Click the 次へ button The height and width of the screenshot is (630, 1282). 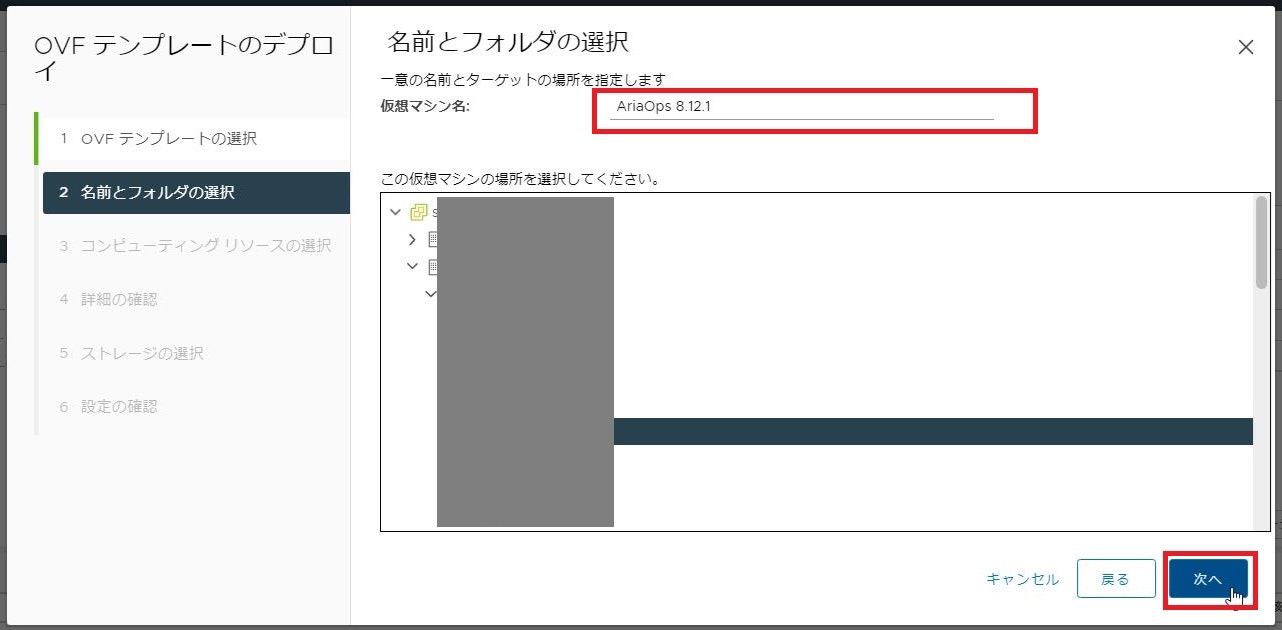coord(1208,579)
